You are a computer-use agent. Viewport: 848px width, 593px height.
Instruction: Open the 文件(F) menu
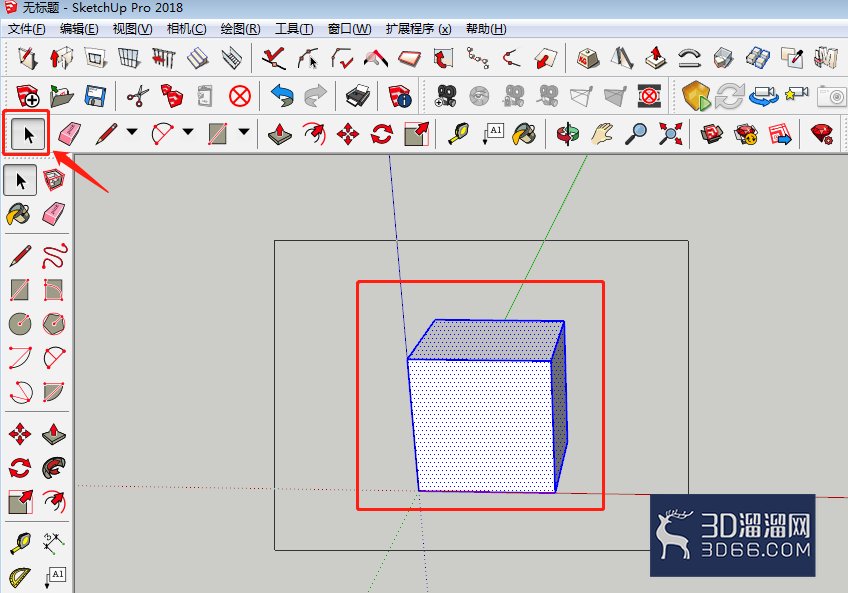click(x=26, y=29)
